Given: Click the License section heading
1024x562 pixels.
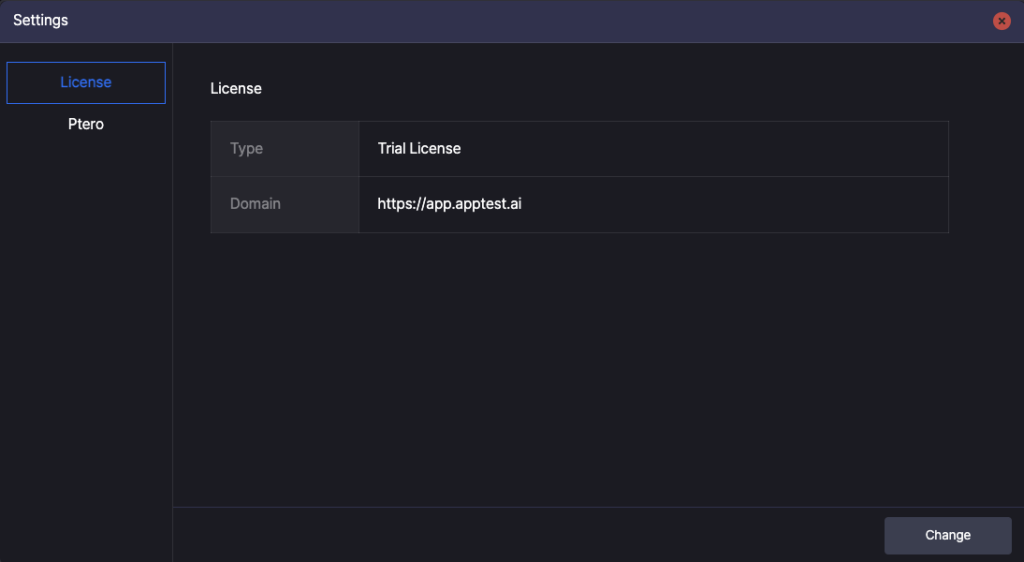Looking at the screenshot, I should (236, 89).
